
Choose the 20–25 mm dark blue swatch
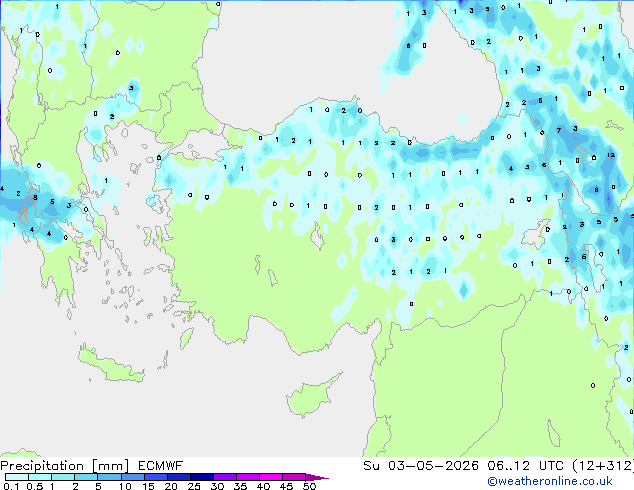[179, 477]
